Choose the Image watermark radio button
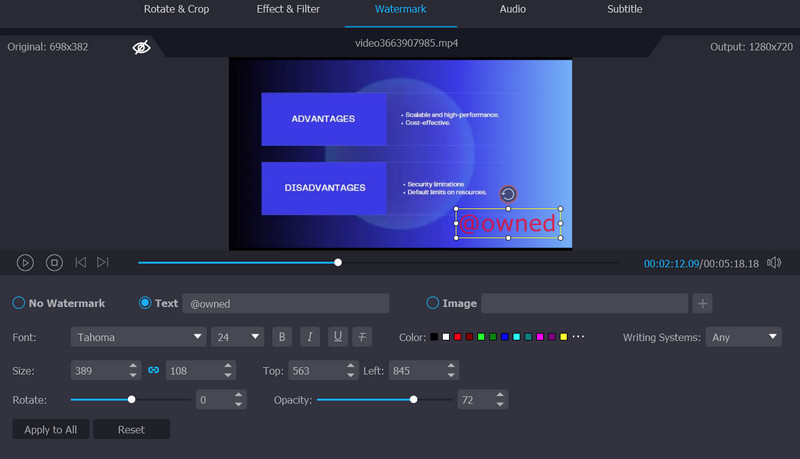This screenshot has height=459, width=800. pyautogui.click(x=433, y=303)
